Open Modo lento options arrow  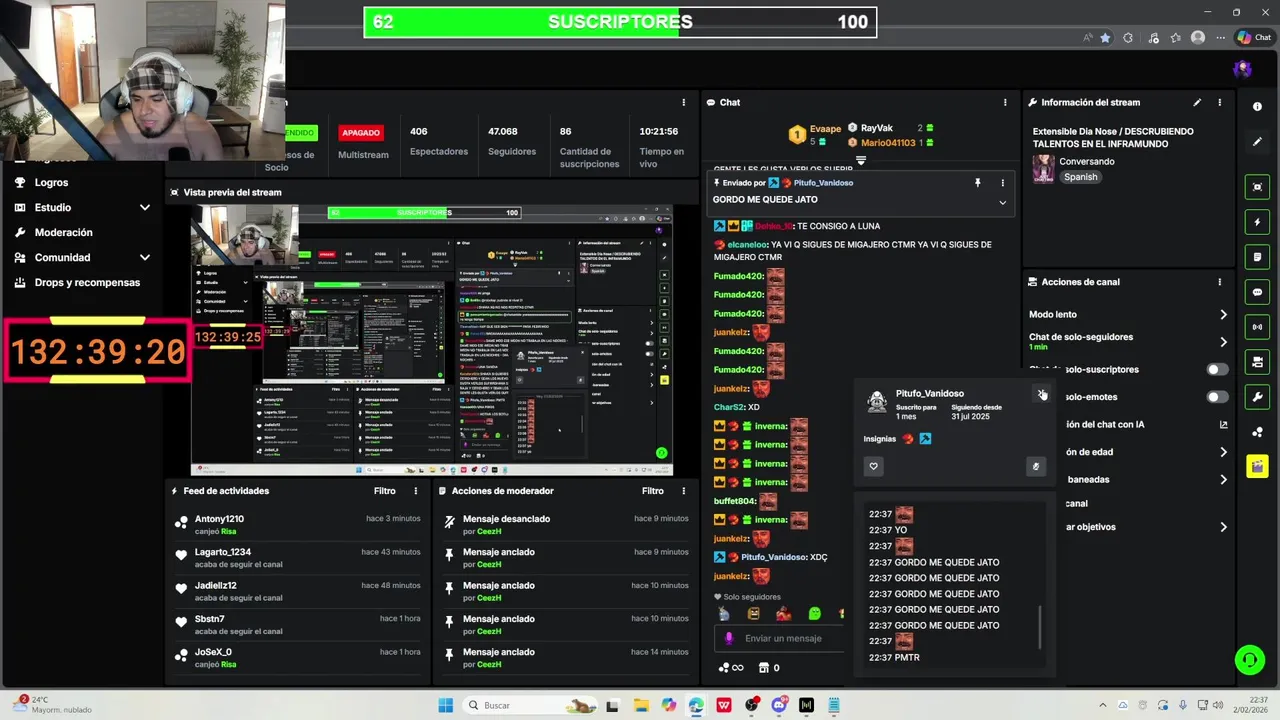(x=1223, y=315)
